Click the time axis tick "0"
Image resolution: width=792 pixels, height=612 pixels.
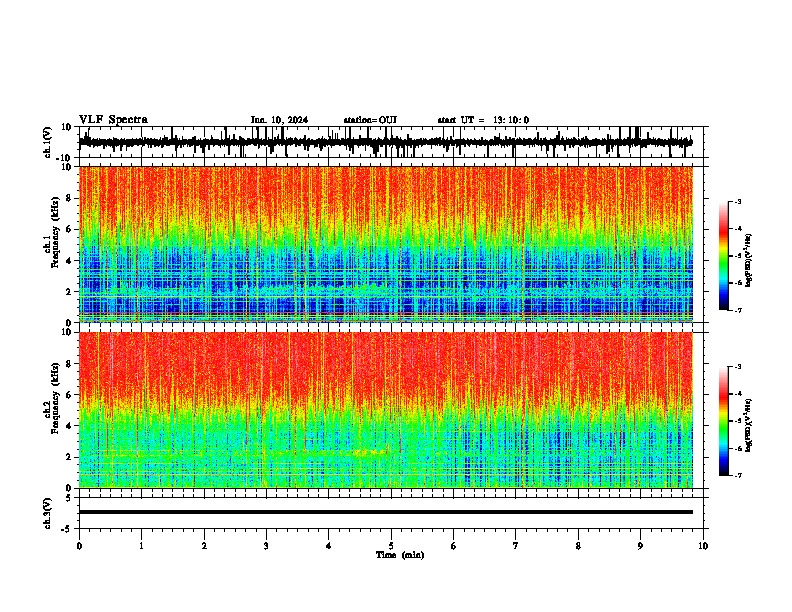coord(79,546)
